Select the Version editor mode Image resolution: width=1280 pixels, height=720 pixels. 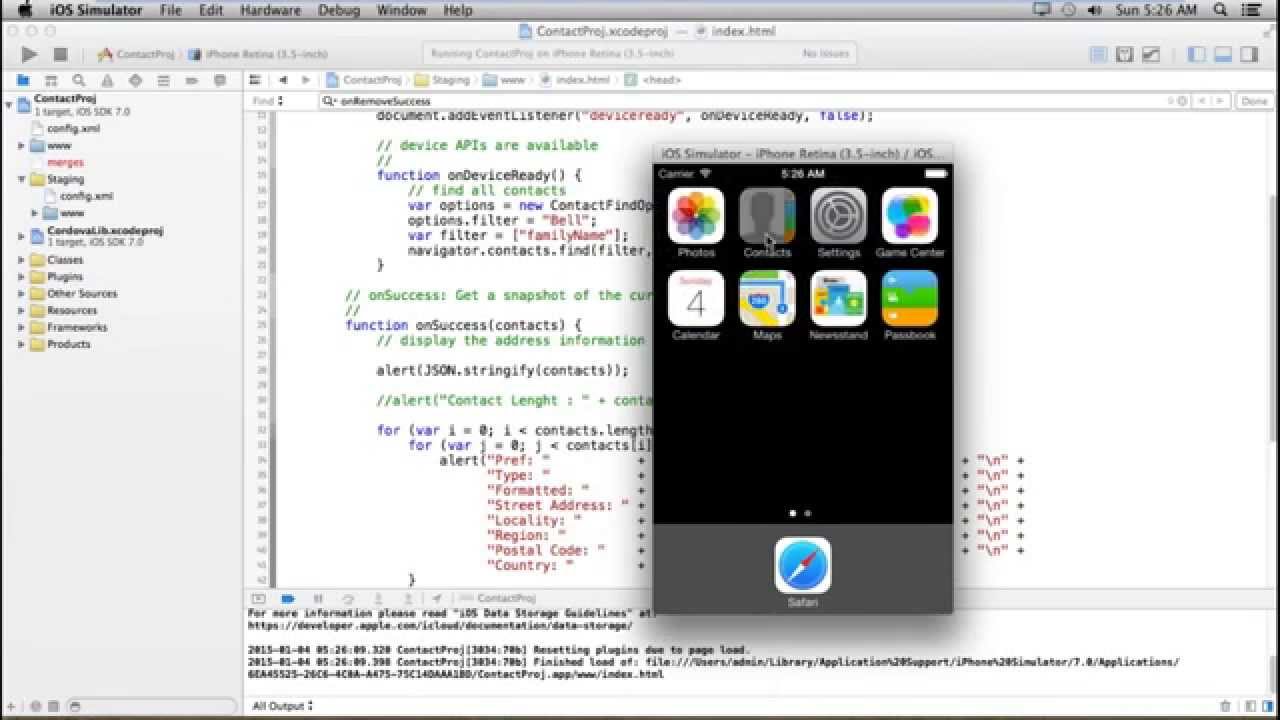point(1150,54)
